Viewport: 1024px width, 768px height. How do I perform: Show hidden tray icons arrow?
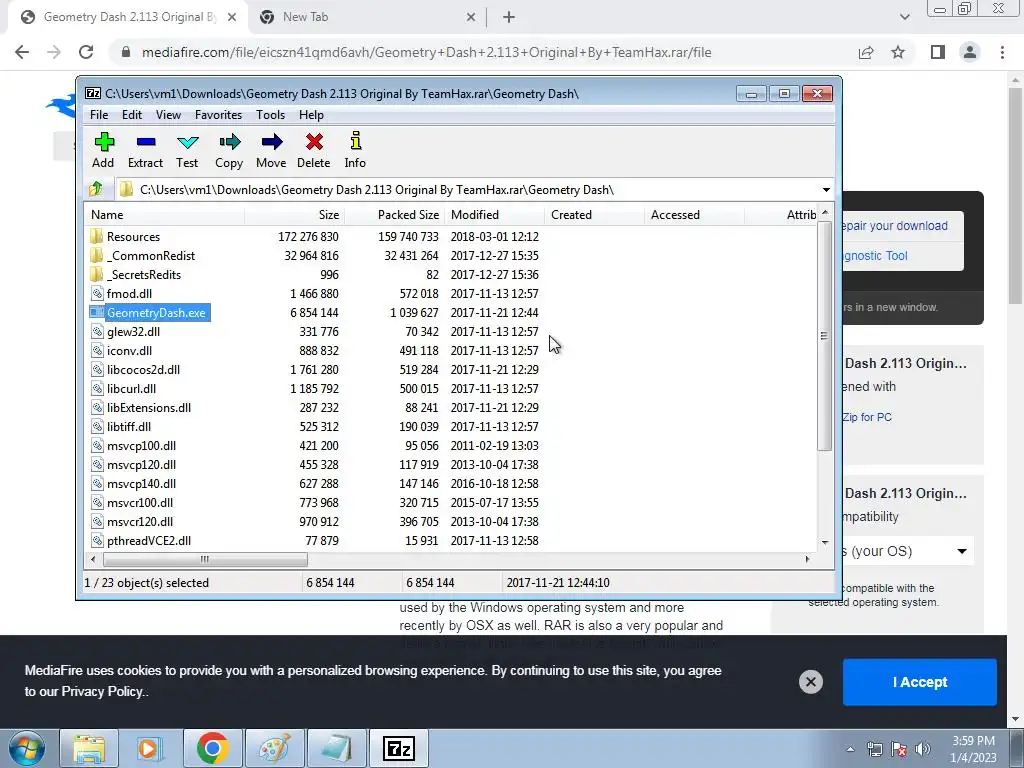pyautogui.click(x=850, y=749)
